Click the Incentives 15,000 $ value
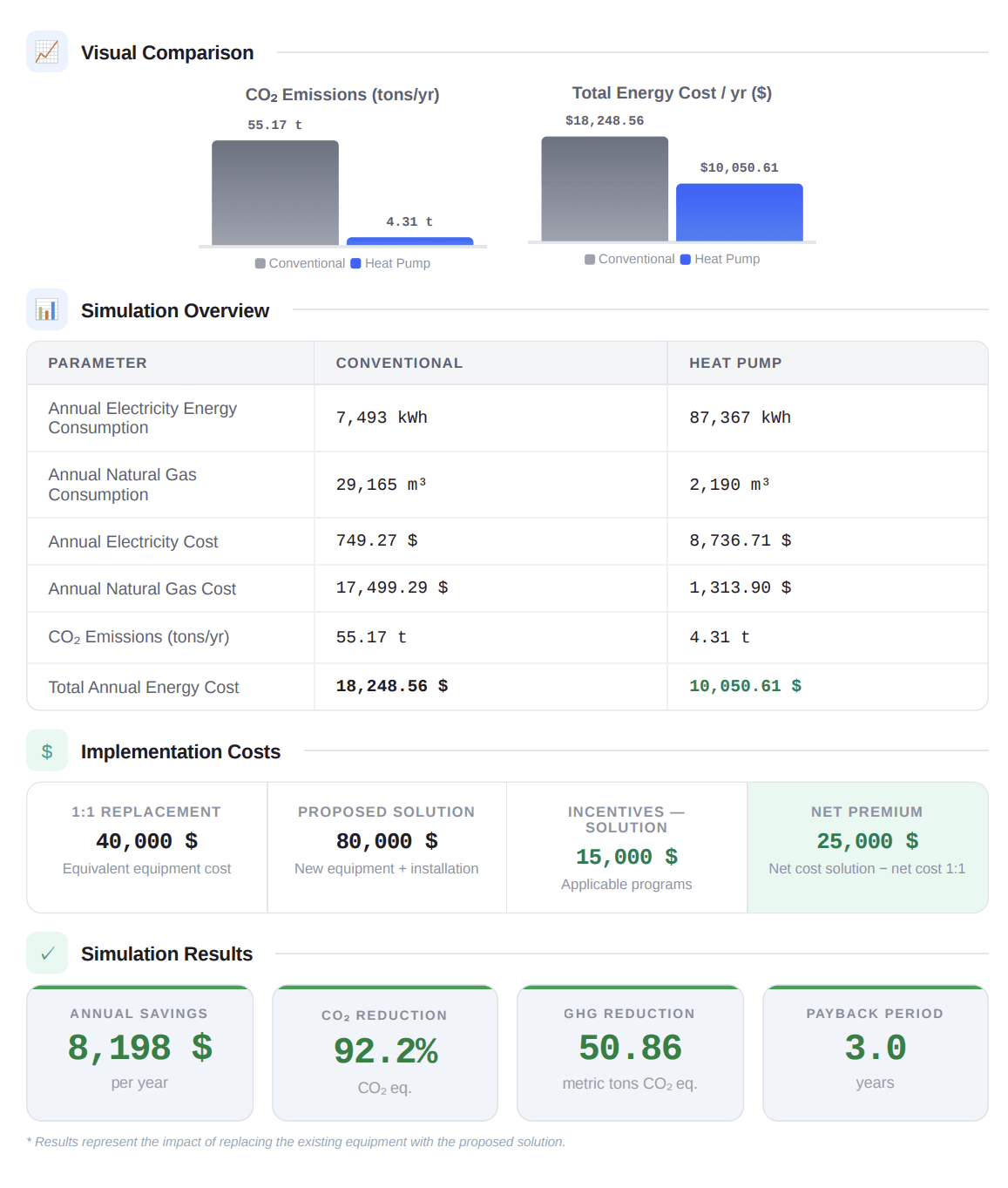Image resolution: width=1008 pixels, height=1188 pixels. click(626, 857)
